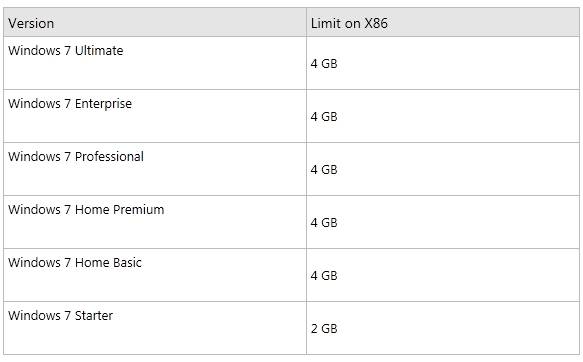Click the word Enterprise in second row
This screenshot has width=583, height=362.
[x=103, y=104]
